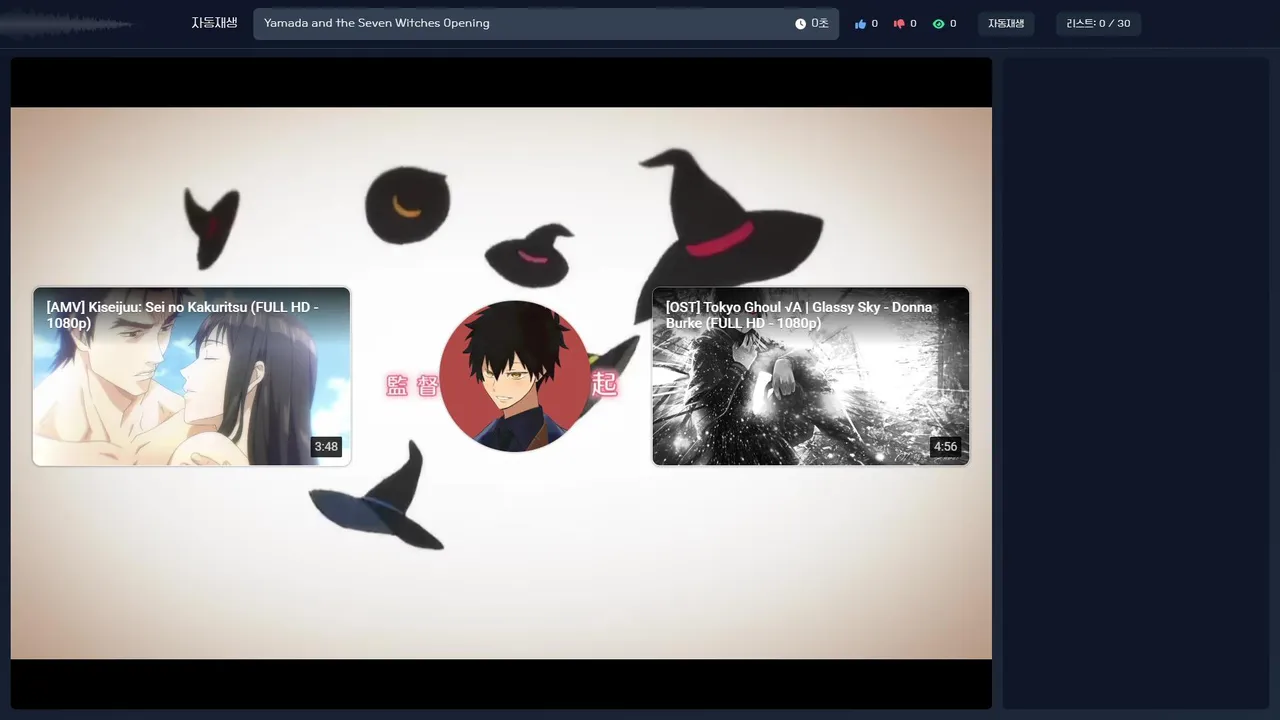Click the 자동재생 label left of title bar
Viewport: 1280px width, 720px height.
click(x=214, y=23)
